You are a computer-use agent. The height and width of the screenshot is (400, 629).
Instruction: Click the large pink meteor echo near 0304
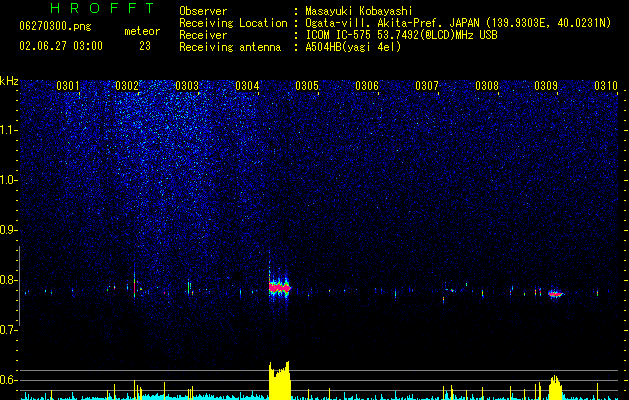[x=280, y=287]
